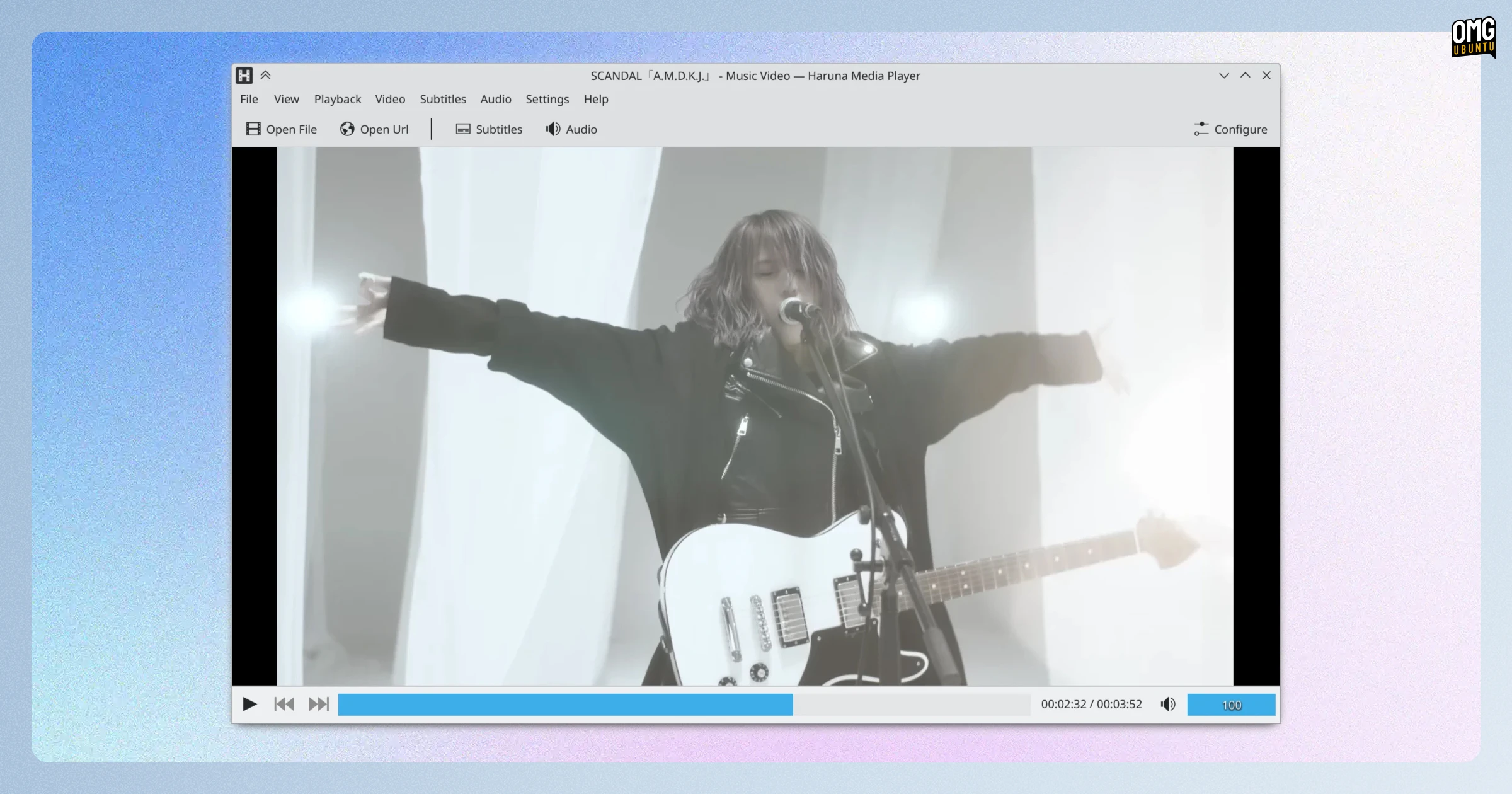The height and width of the screenshot is (794, 1512).
Task: Open the File menu
Action: click(249, 99)
